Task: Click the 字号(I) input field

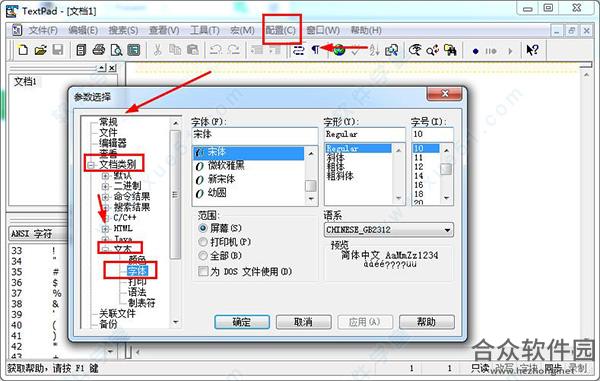Action: tap(432, 134)
